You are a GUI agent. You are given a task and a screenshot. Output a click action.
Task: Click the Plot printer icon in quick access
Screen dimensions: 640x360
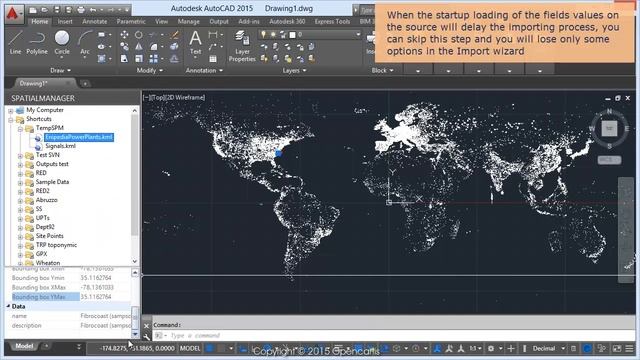coord(81,9)
